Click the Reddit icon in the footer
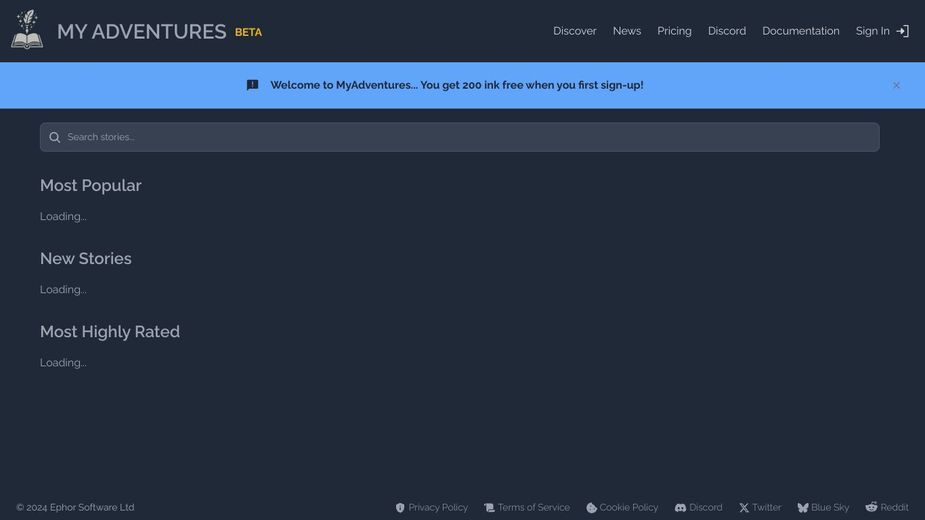This screenshot has width=925, height=520. coord(871,507)
